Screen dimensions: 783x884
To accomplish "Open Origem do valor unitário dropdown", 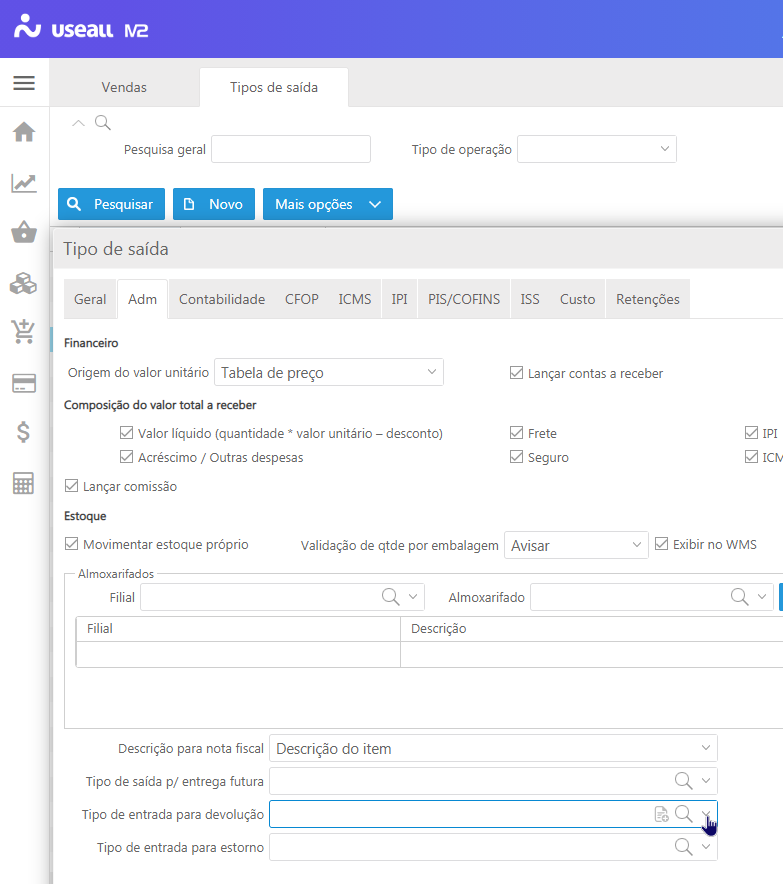I will (x=329, y=372).
